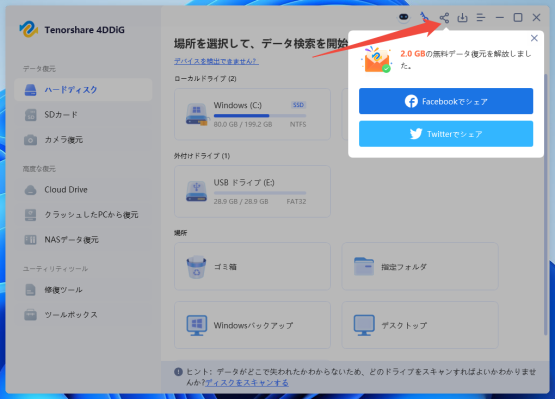Click USB drive usage progress bar

click(x=260, y=193)
